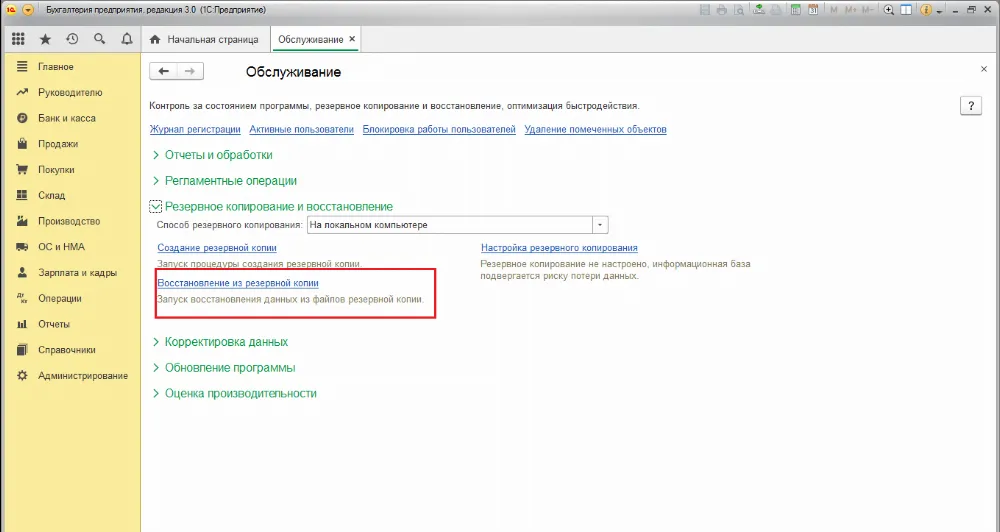1000x532 pixels.
Task: Click the home icon on Начальная страница tab
Action: pos(155,40)
